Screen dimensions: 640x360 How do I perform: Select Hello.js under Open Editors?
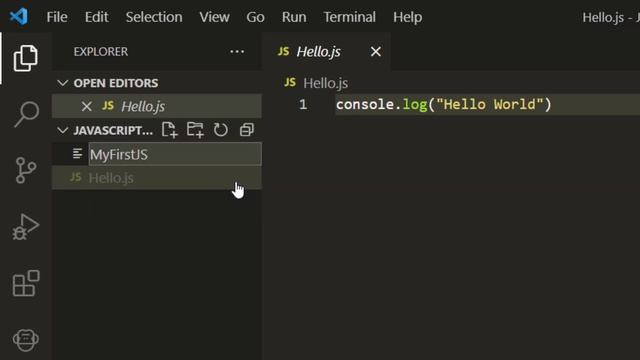(x=157, y=106)
